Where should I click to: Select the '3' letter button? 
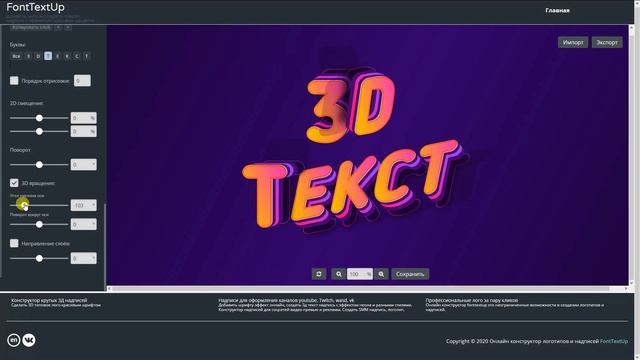pos(28,56)
